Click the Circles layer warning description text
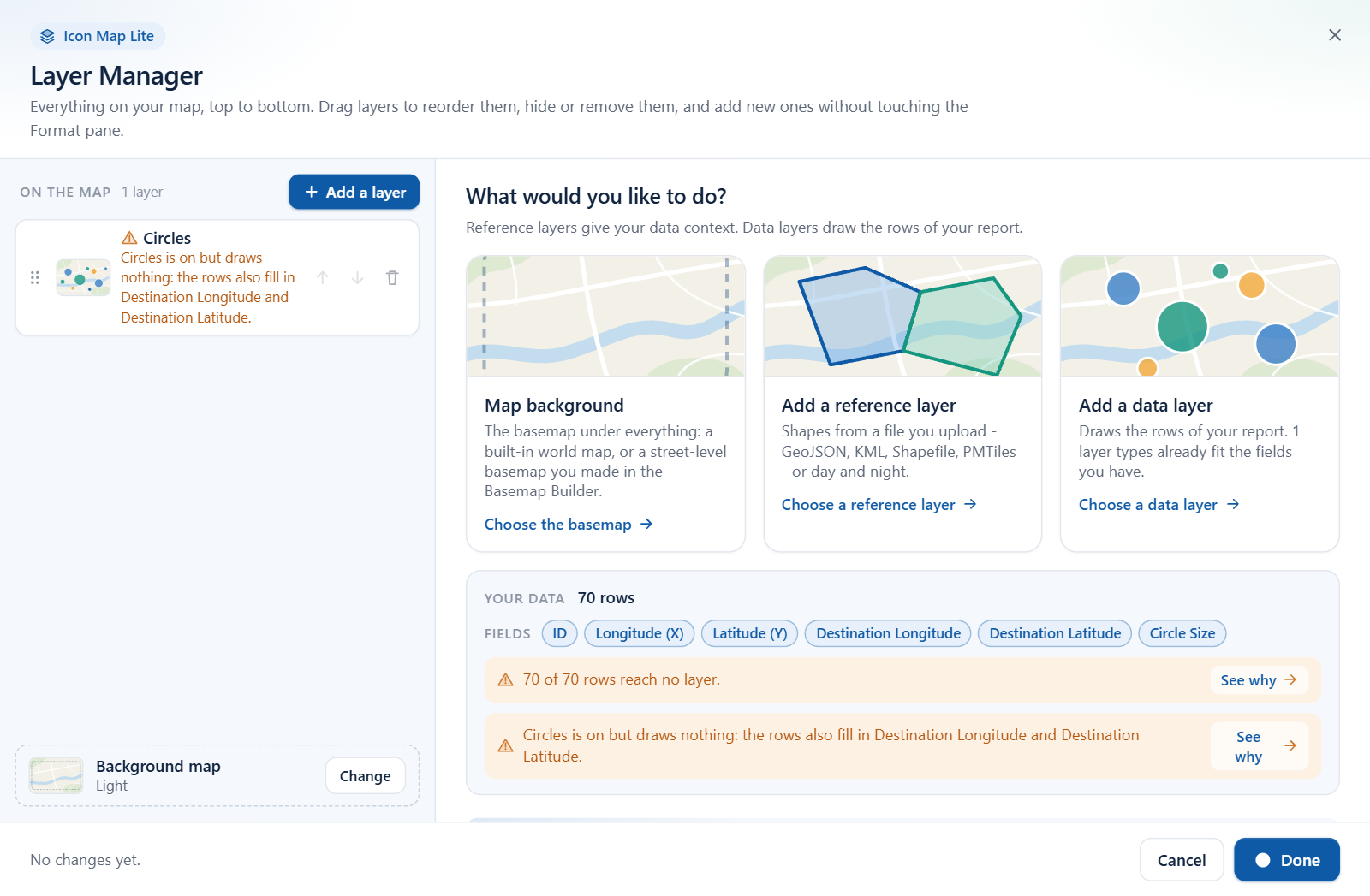Viewport: 1370px width, 896px height. click(207, 288)
